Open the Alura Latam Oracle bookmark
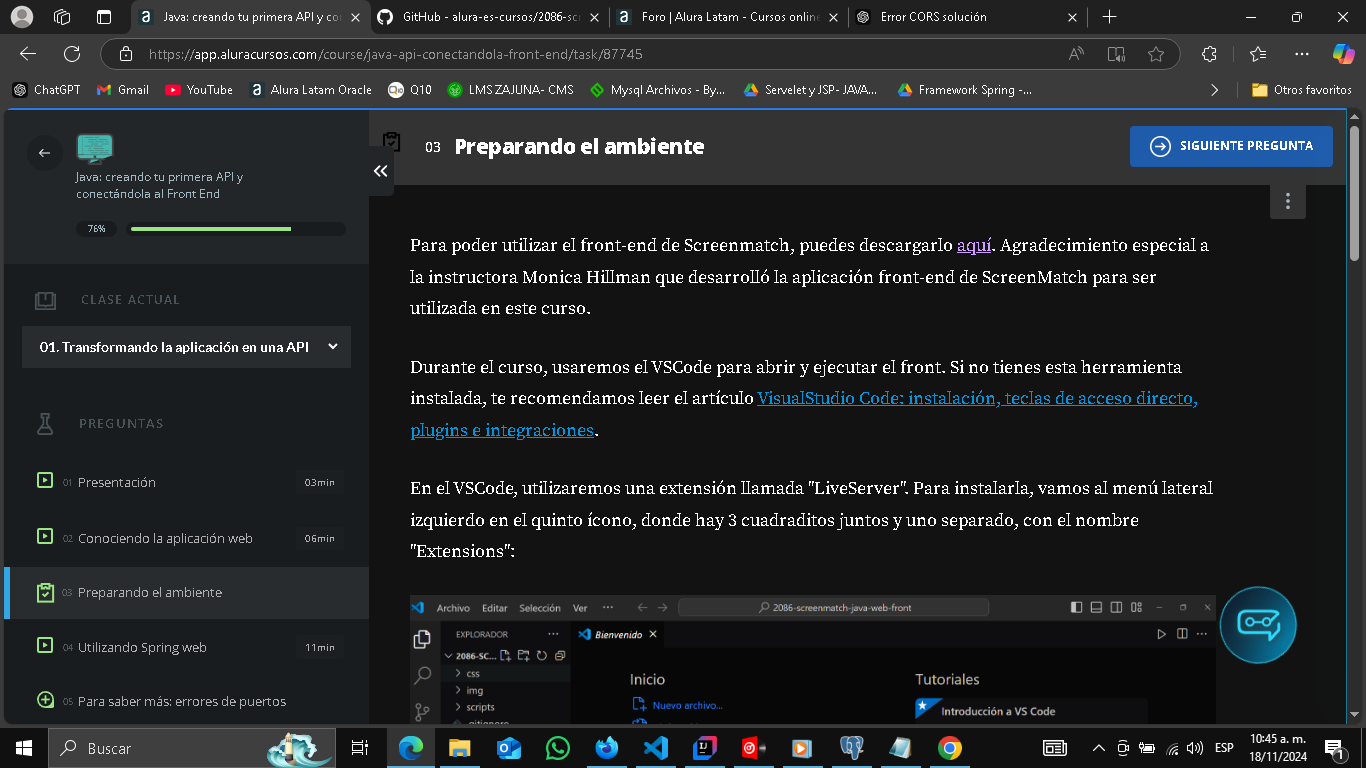Image resolution: width=1366 pixels, height=768 pixels. 310,89
